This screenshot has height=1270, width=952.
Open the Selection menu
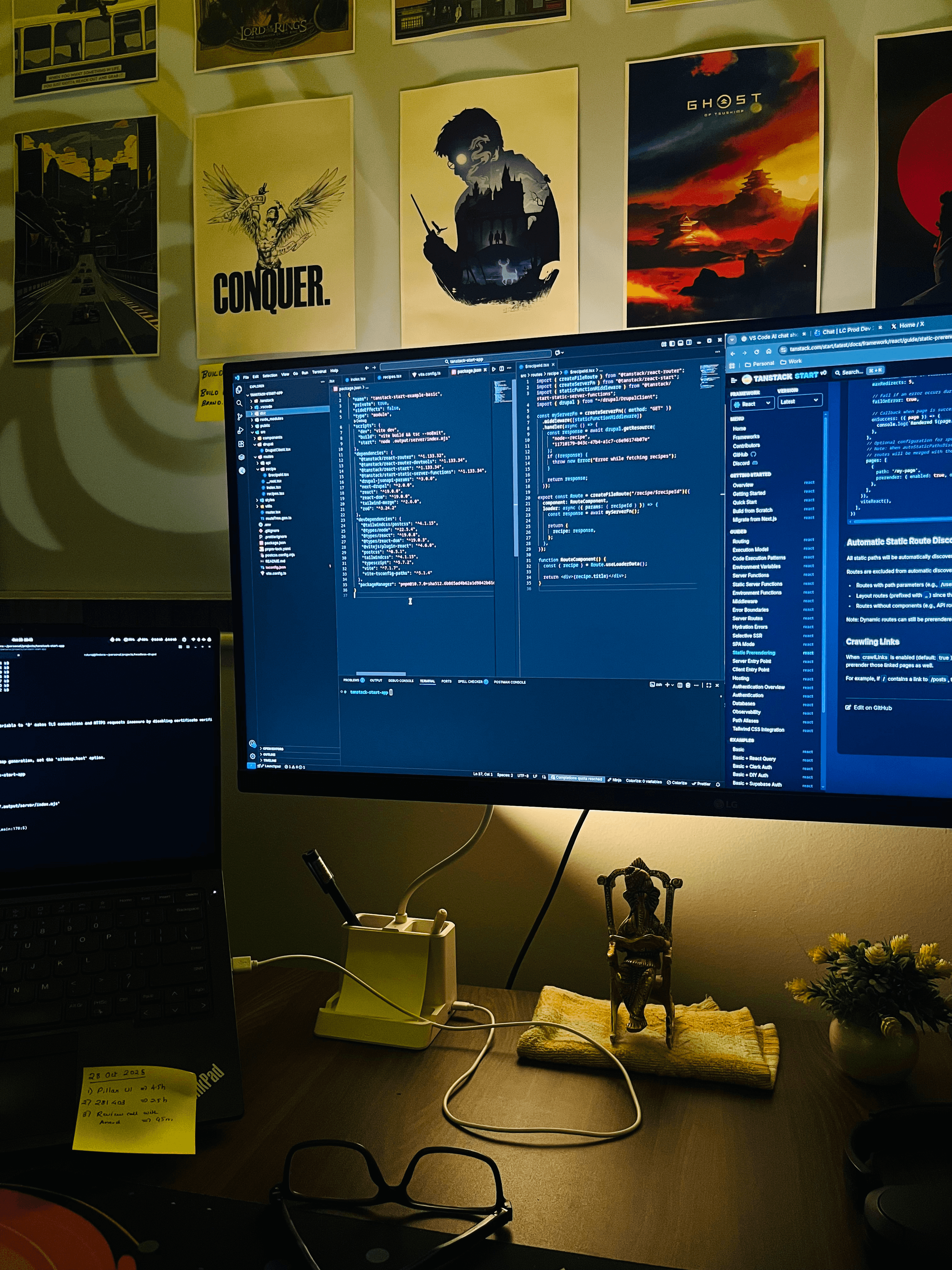[x=270, y=375]
